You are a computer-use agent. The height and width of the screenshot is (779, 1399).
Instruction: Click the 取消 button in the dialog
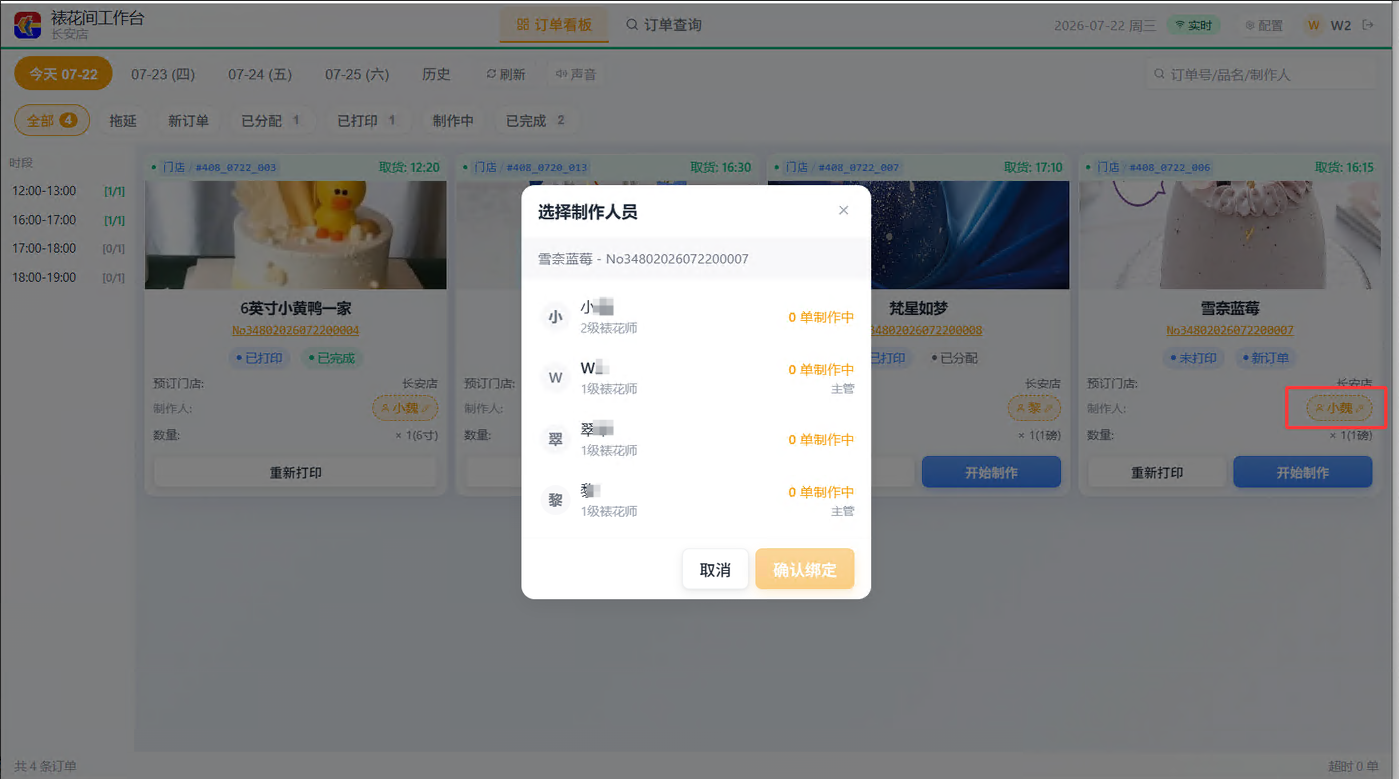coord(715,569)
